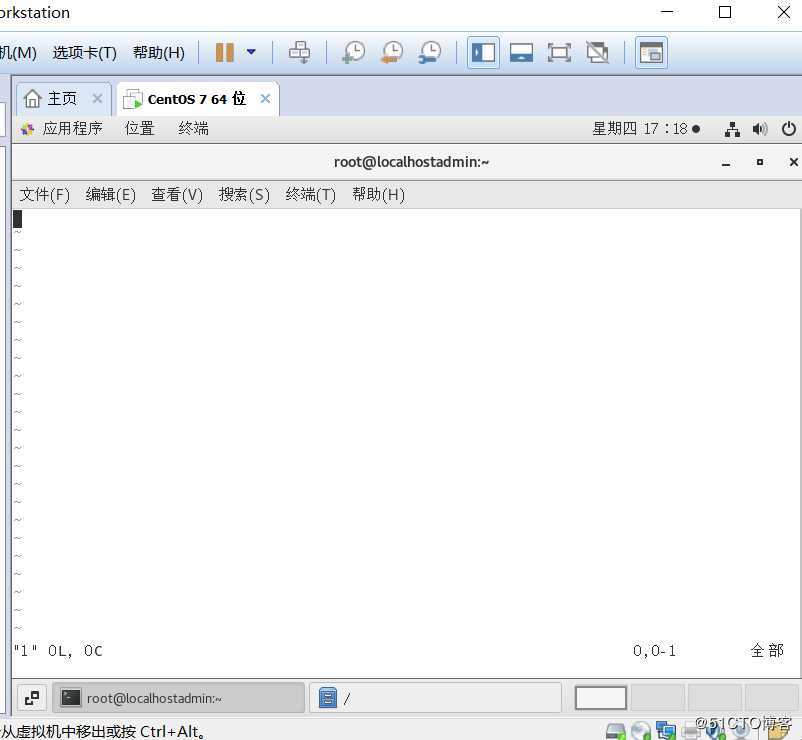Select root@localhostadmin taskbar entry
The height and width of the screenshot is (740, 802).
179,698
